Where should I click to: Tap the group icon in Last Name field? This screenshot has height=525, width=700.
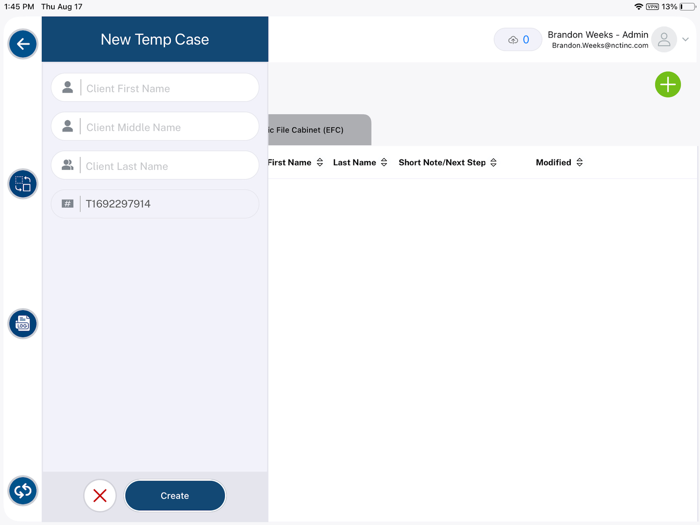[67, 165]
